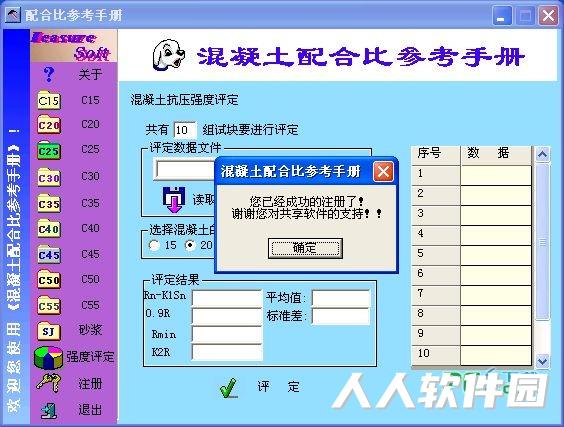The image size is (564, 427).
Task: Open the C40 folder icon
Action: 49,228
